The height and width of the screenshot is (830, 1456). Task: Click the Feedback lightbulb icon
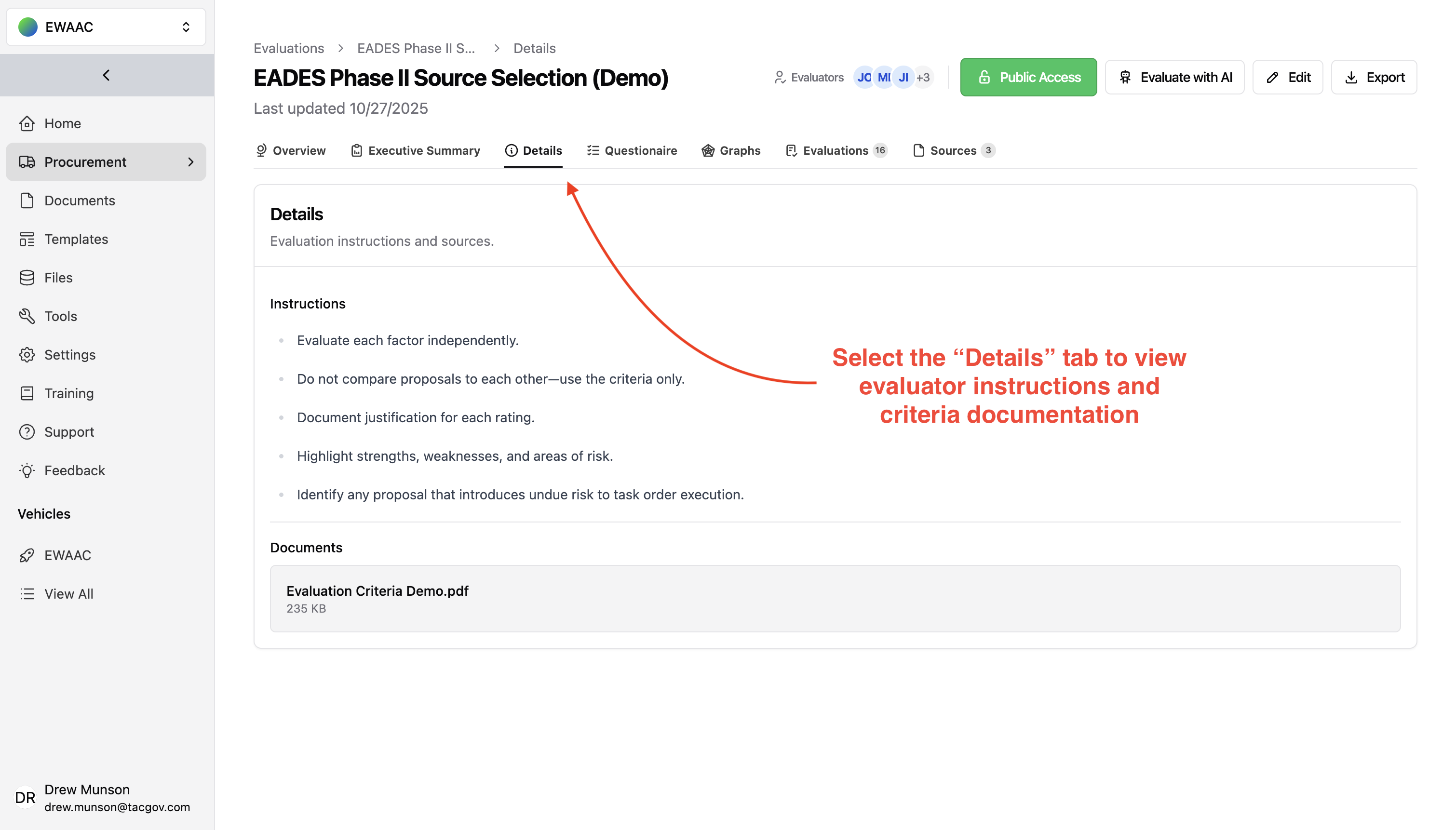pyautogui.click(x=27, y=470)
